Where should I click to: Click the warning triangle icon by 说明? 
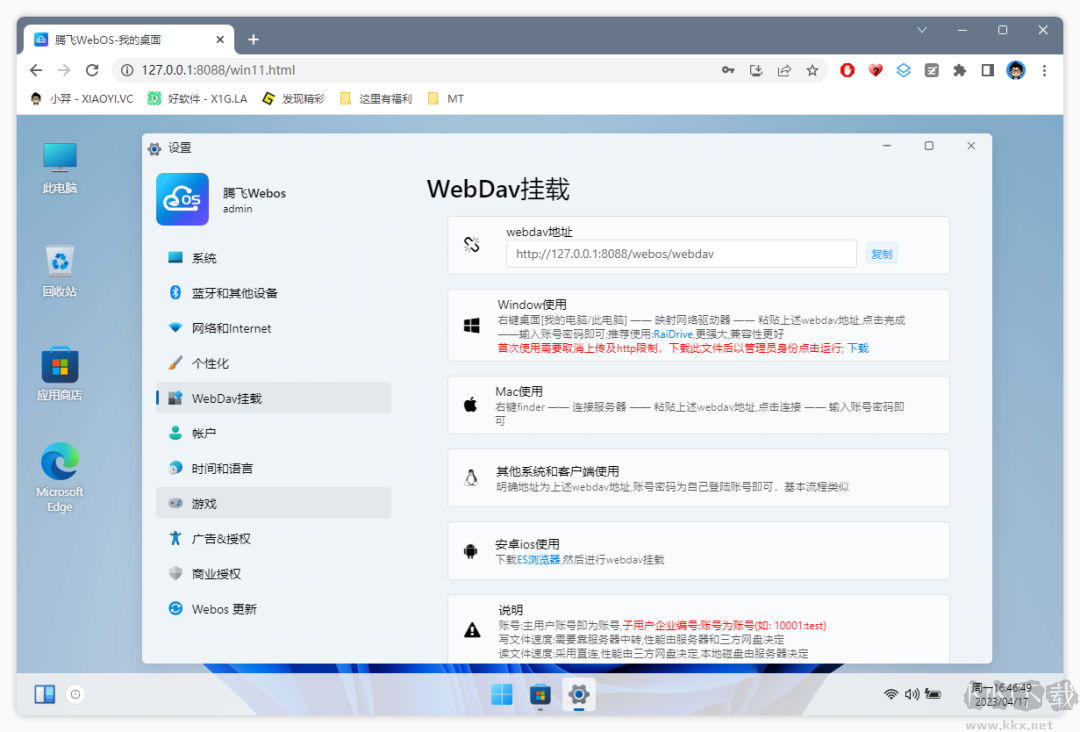click(x=472, y=630)
